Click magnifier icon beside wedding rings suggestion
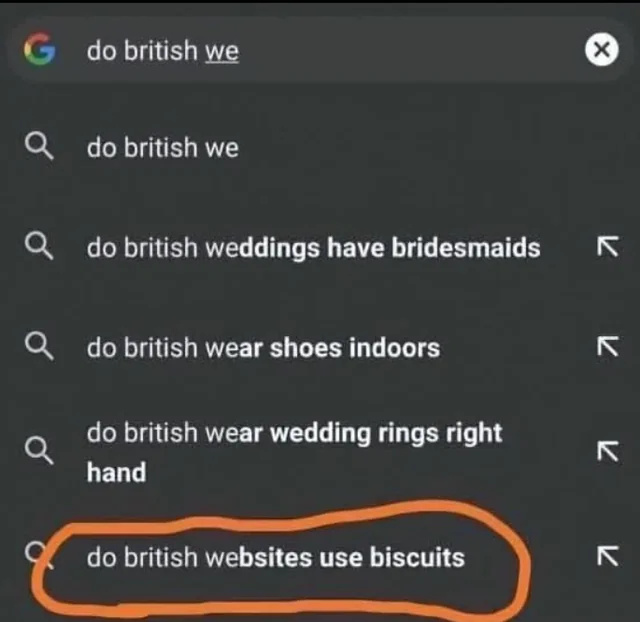Viewport: 640px width, 622px height. [39, 451]
